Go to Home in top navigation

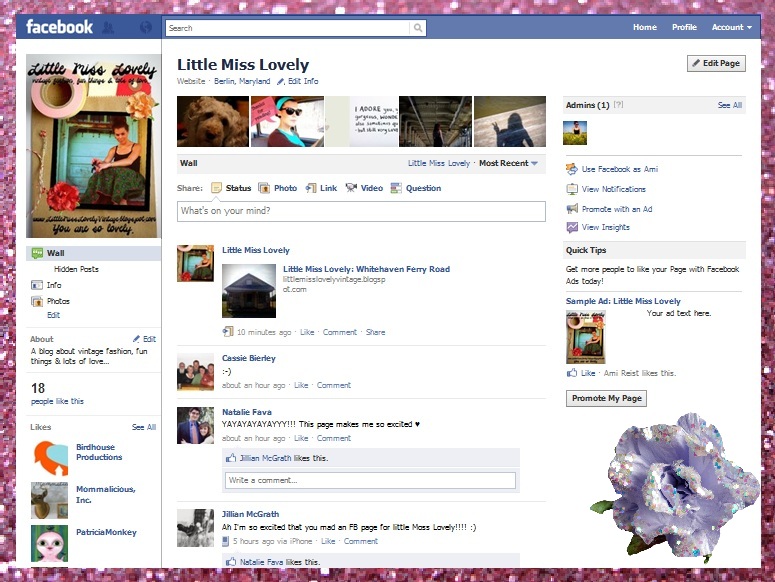(x=645, y=27)
